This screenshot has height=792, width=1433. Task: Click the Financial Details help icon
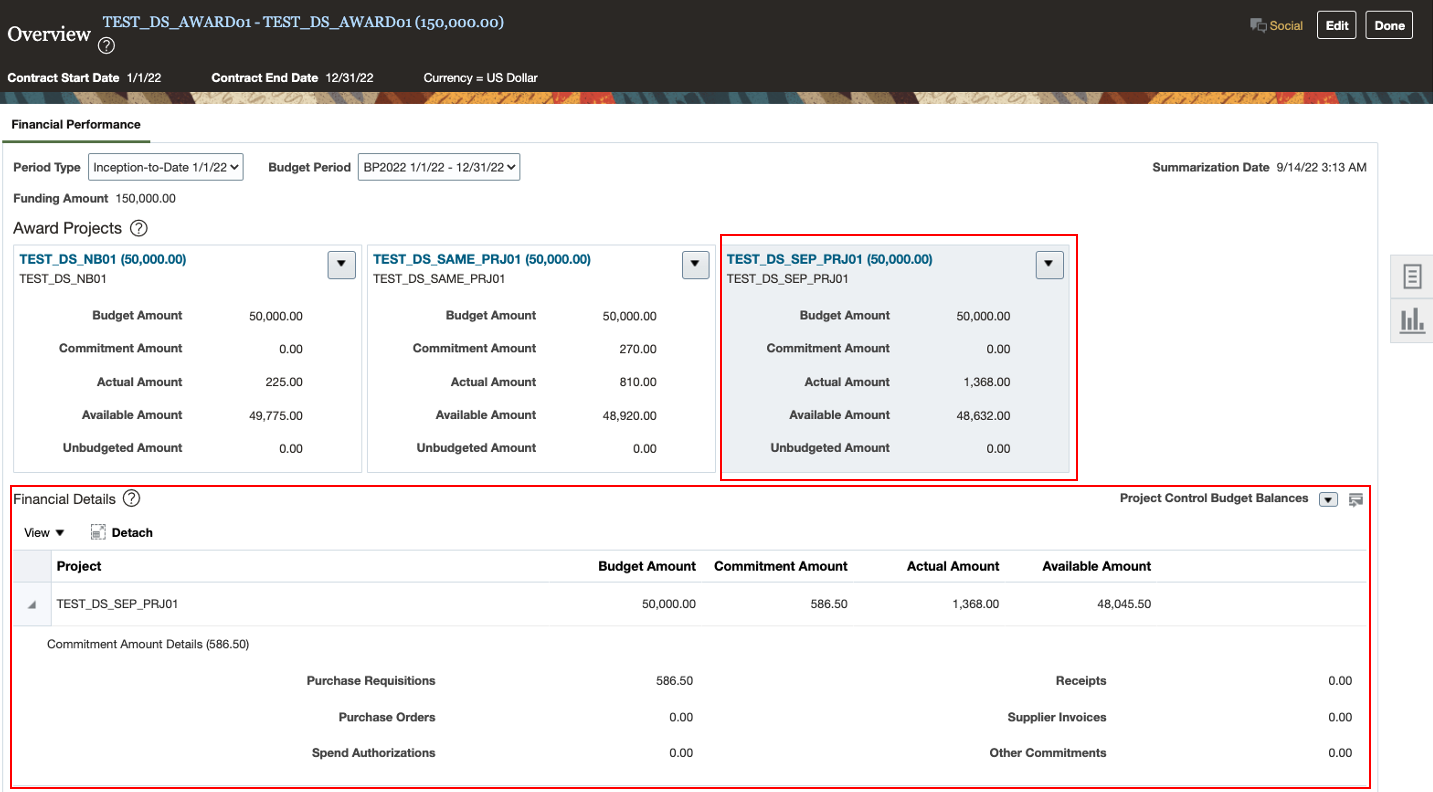(x=131, y=498)
